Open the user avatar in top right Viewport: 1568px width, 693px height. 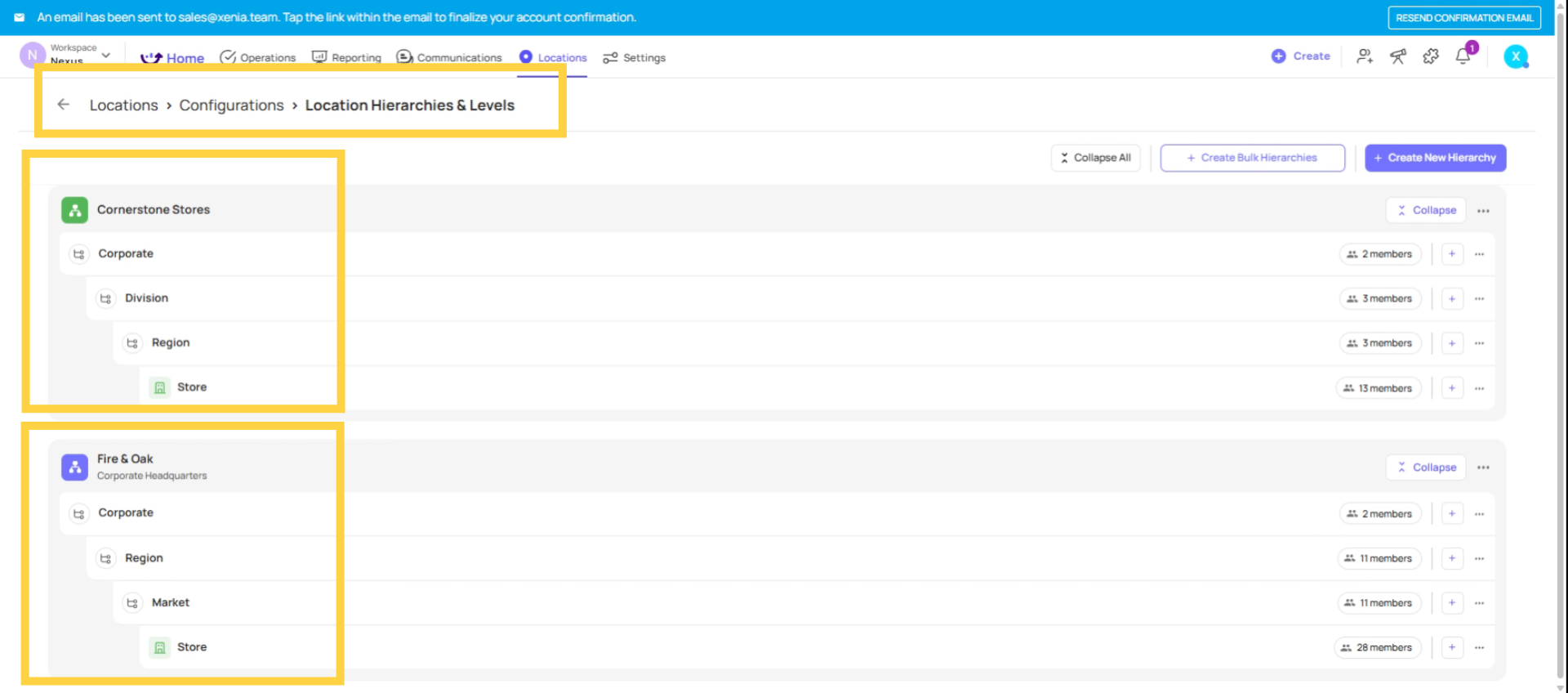pos(1516,56)
